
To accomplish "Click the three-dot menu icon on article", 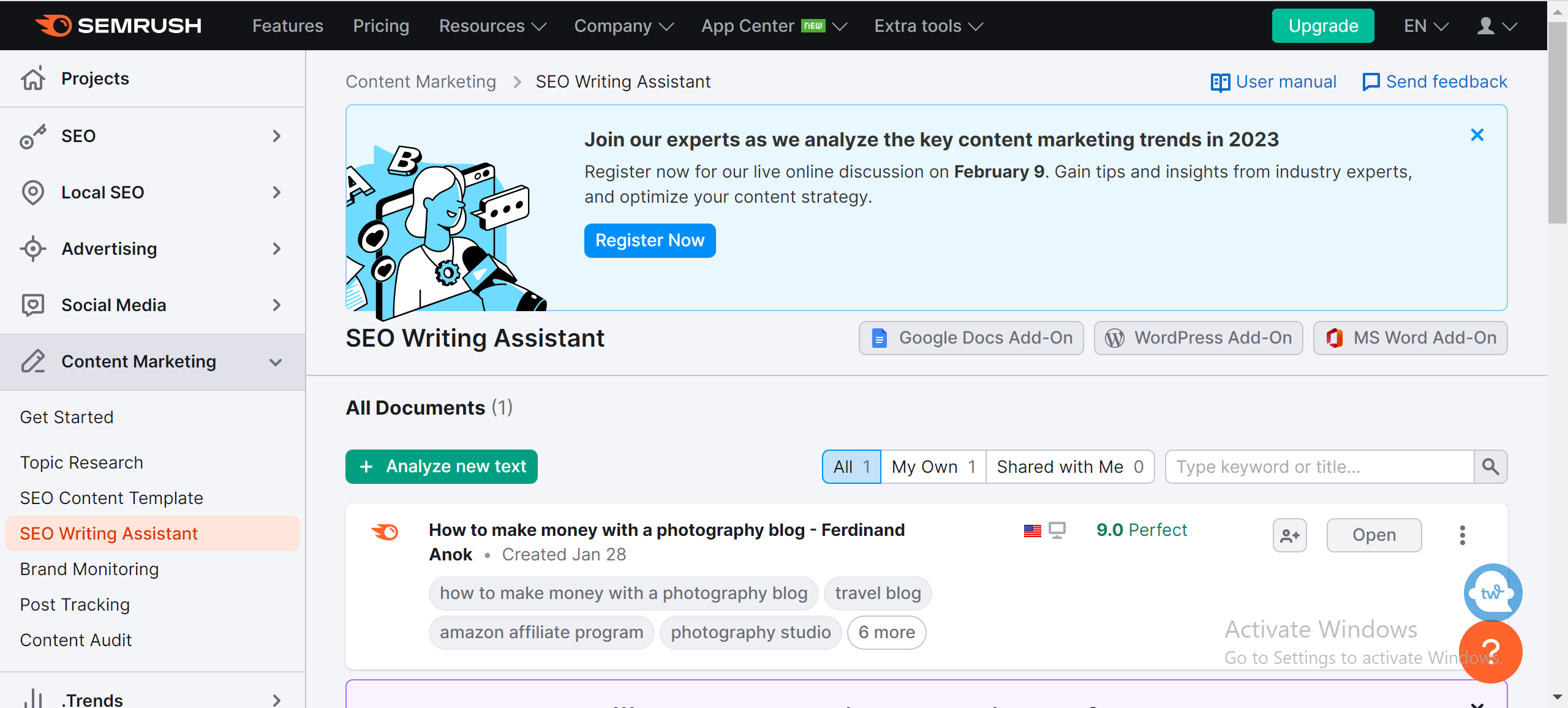I will pyautogui.click(x=1463, y=535).
